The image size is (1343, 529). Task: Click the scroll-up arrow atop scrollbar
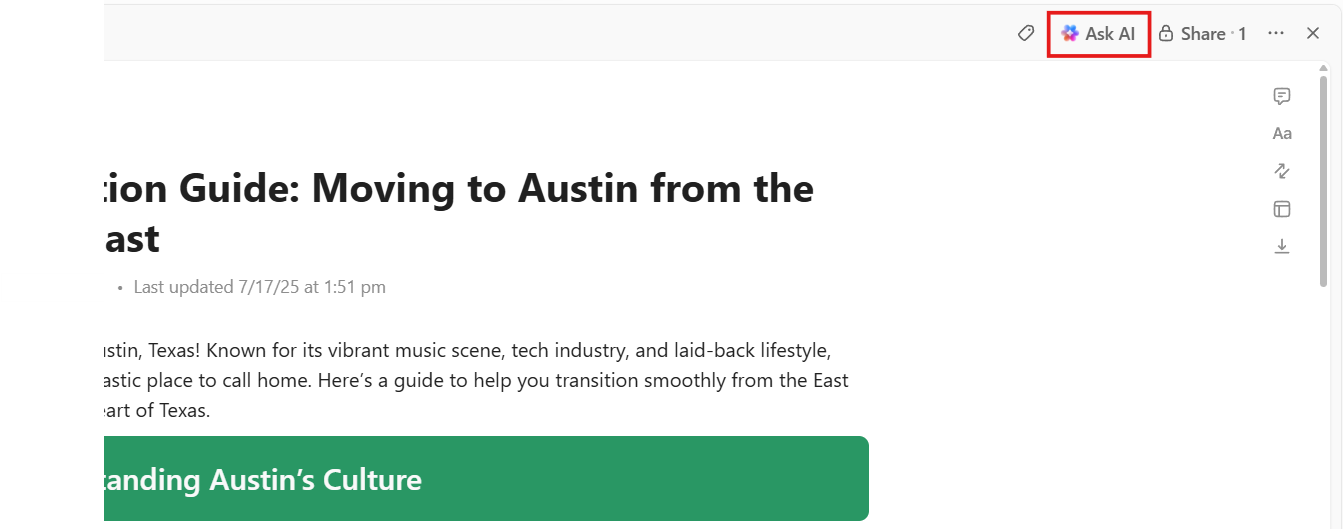tap(1324, 67)
